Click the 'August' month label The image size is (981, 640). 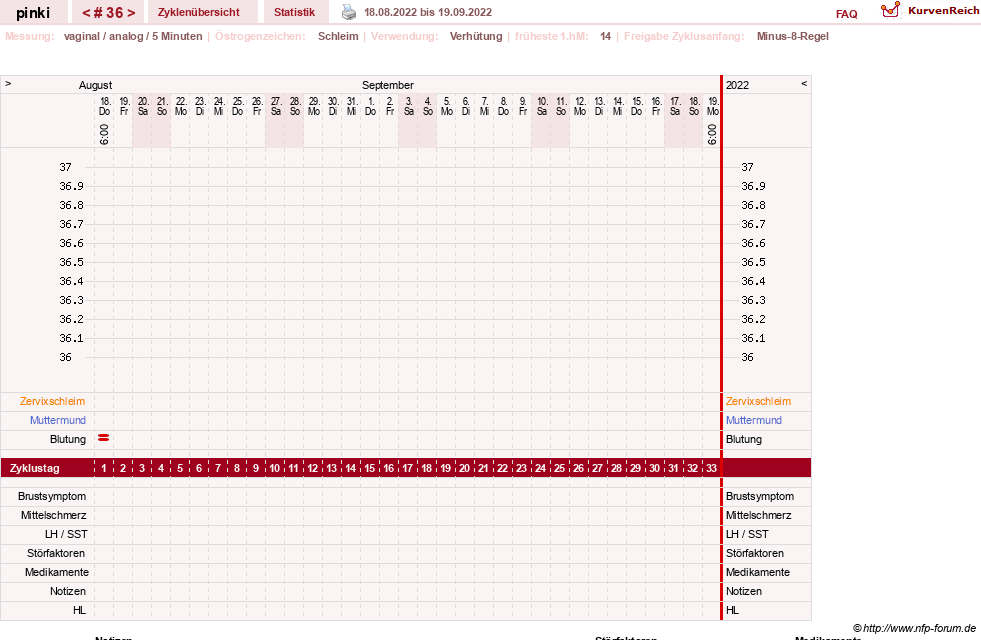[x=96, y=85]
